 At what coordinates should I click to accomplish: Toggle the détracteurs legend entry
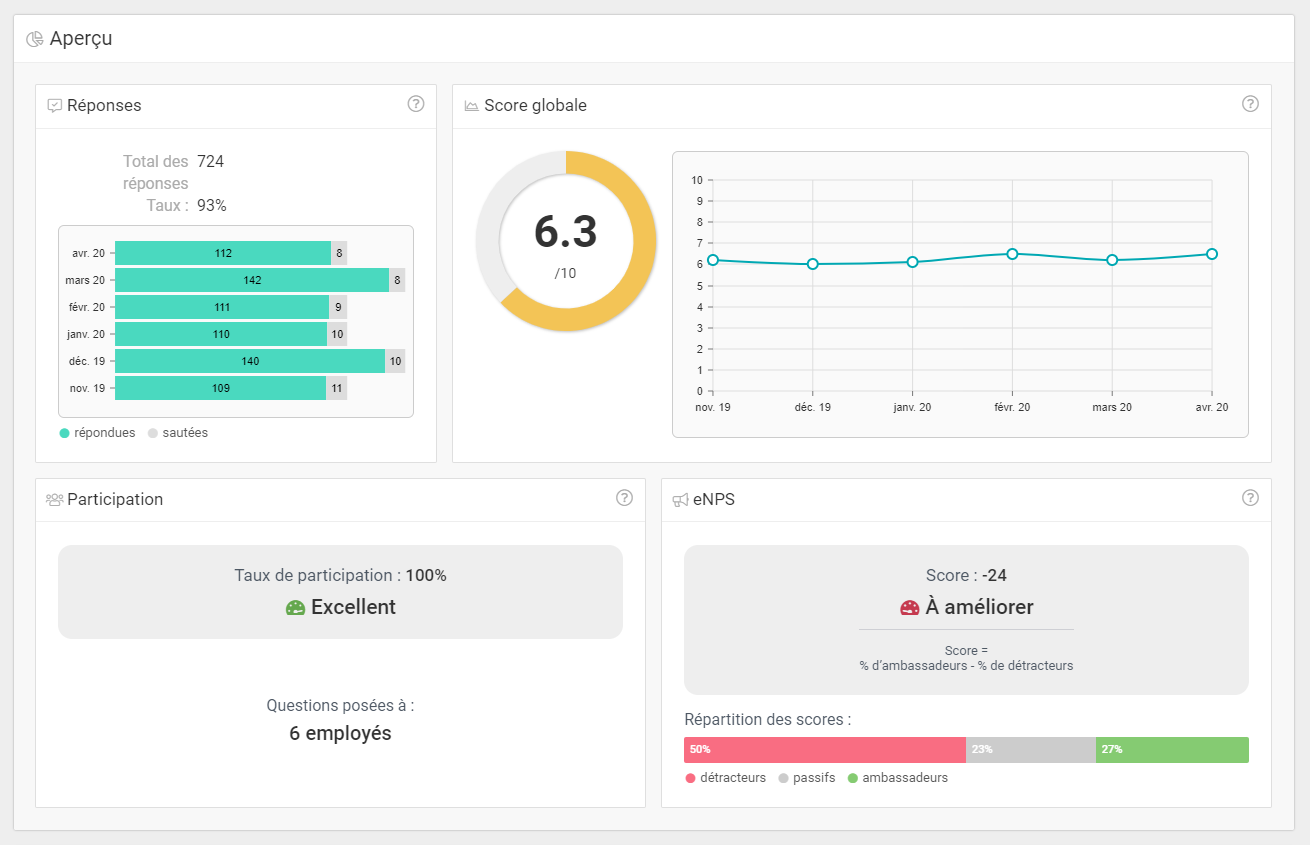tap(725, 778)
